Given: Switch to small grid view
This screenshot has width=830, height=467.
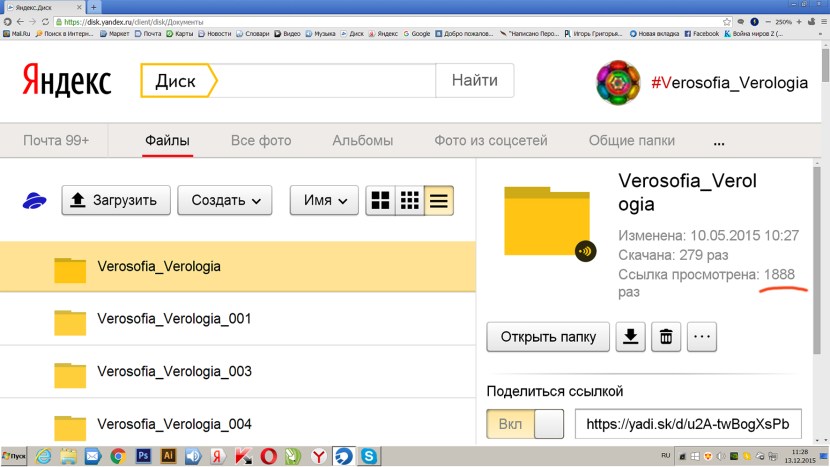Looking at the screenshot, I should click(x=409, y=201).
